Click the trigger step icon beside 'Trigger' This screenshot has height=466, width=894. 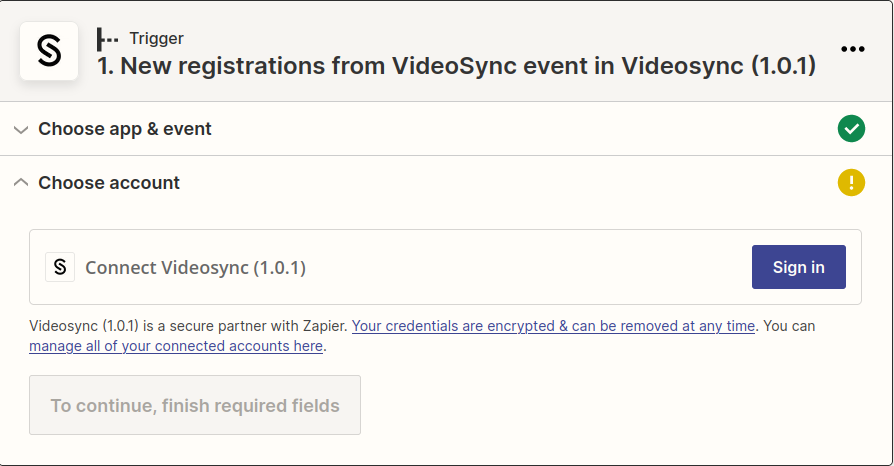pos(107,39)
